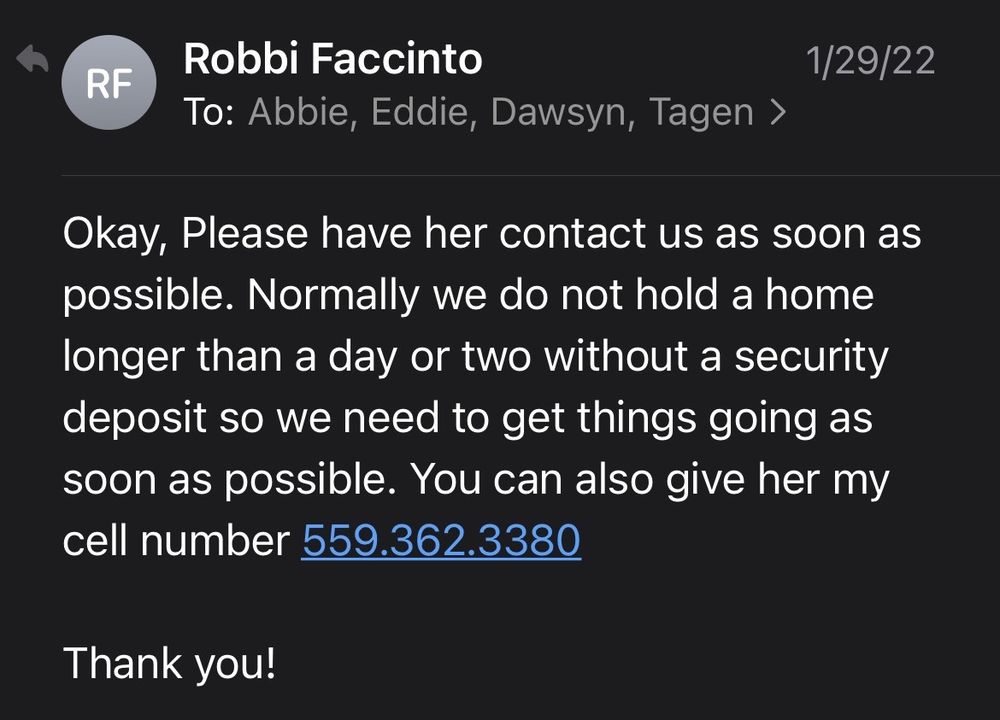Click the "Thank you!" closing line
1000x720 pixels.
[169, 663]
